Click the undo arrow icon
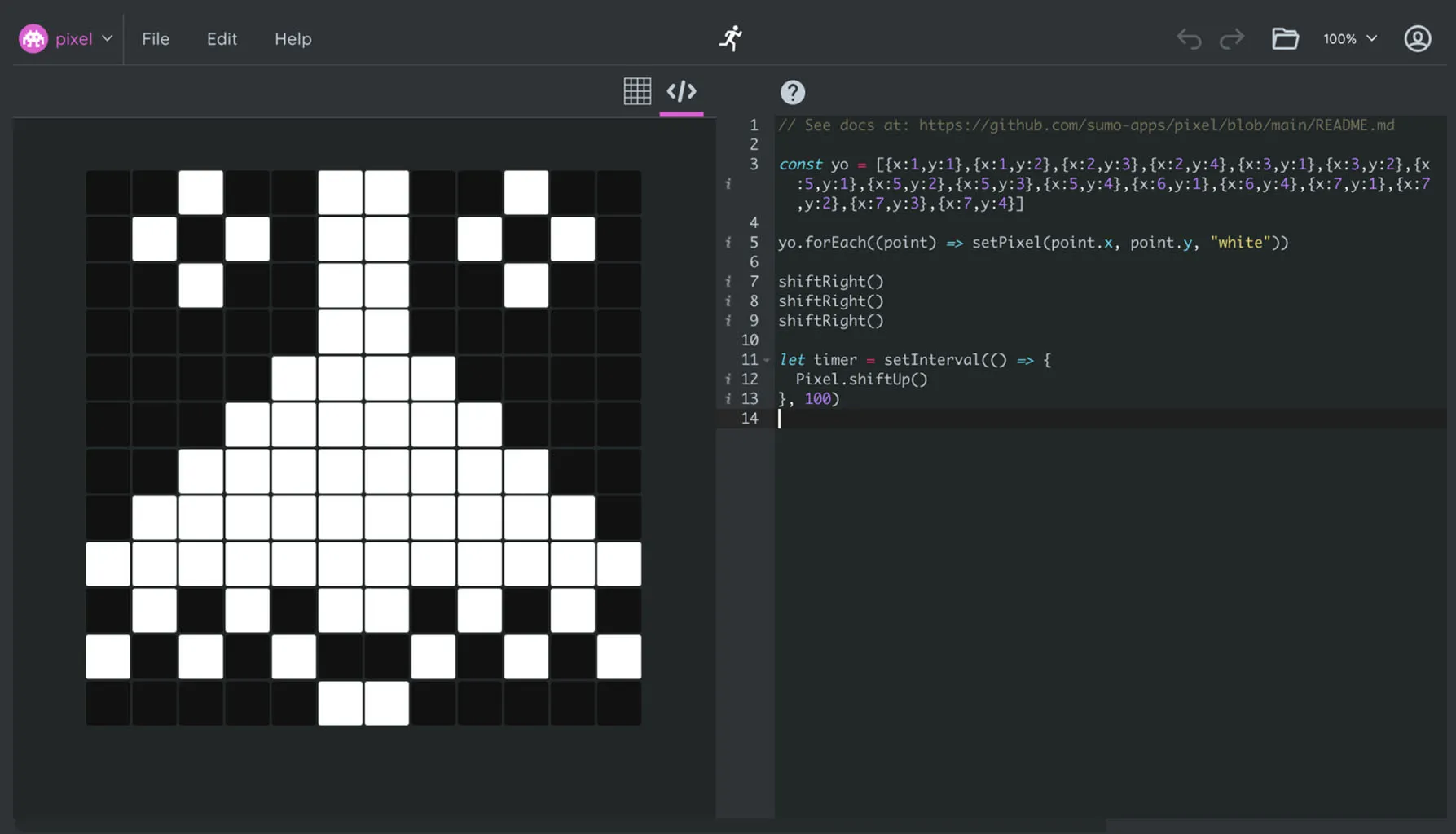 coord(1189,38)
